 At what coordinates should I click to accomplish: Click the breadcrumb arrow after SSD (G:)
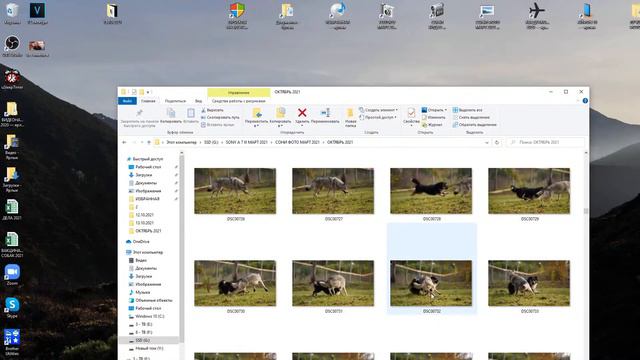(x=222, y=142)
